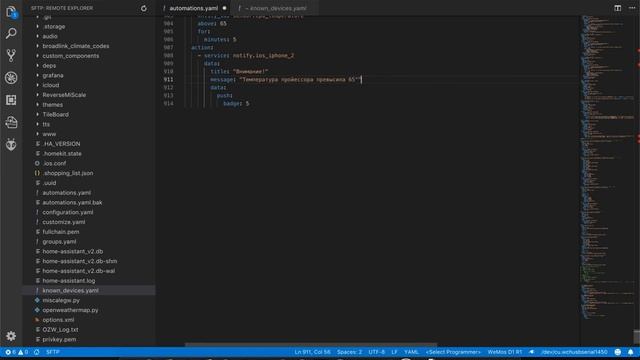Open the feedback smiley in status bar

tap(618, 352)
